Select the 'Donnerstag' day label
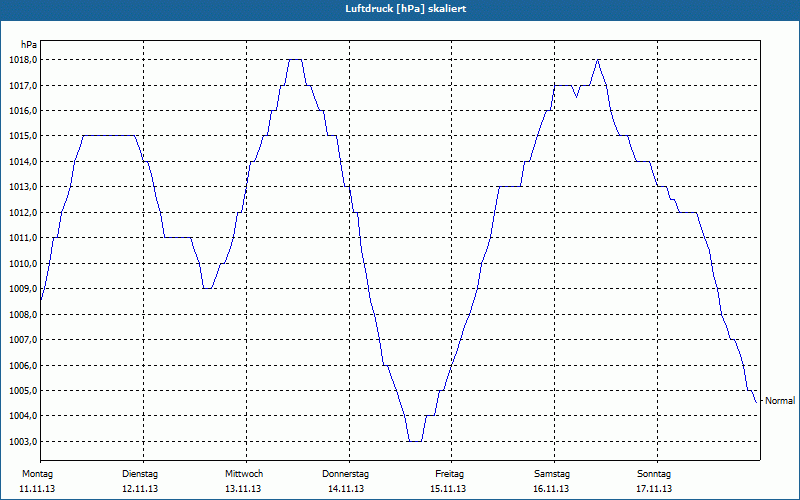Image resolution: width=800 pixels, height=500 pixels. [345, 474]
